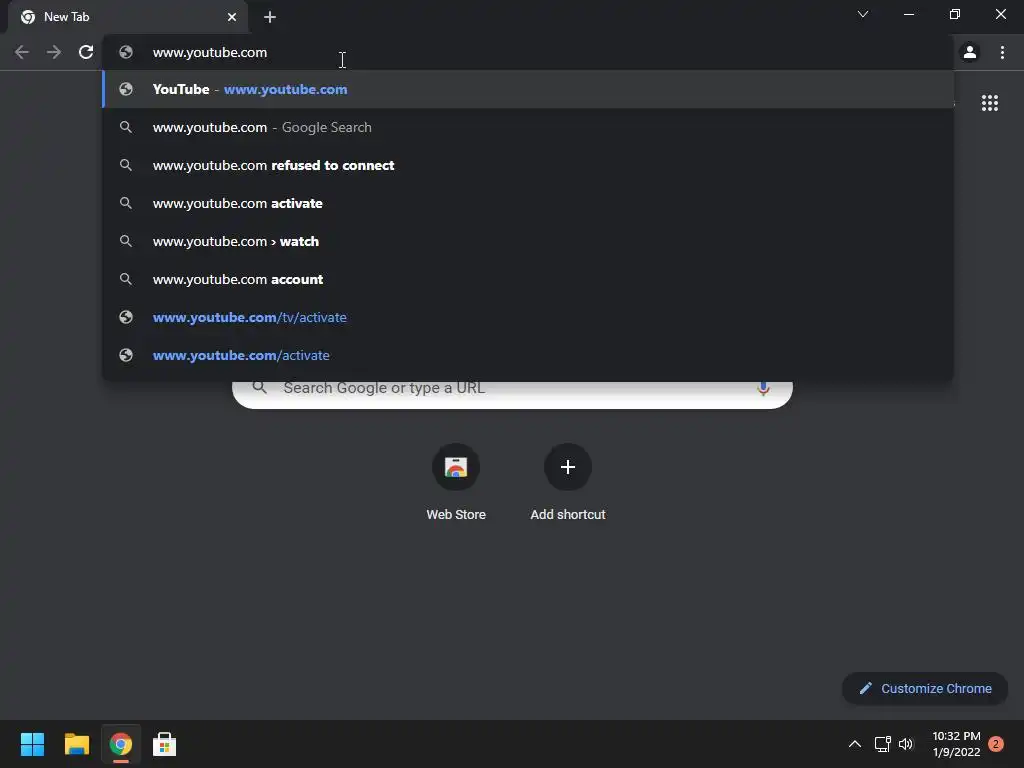Click the magnifier icon in the Google search box

pyautogui.click(x=260, y=388)
